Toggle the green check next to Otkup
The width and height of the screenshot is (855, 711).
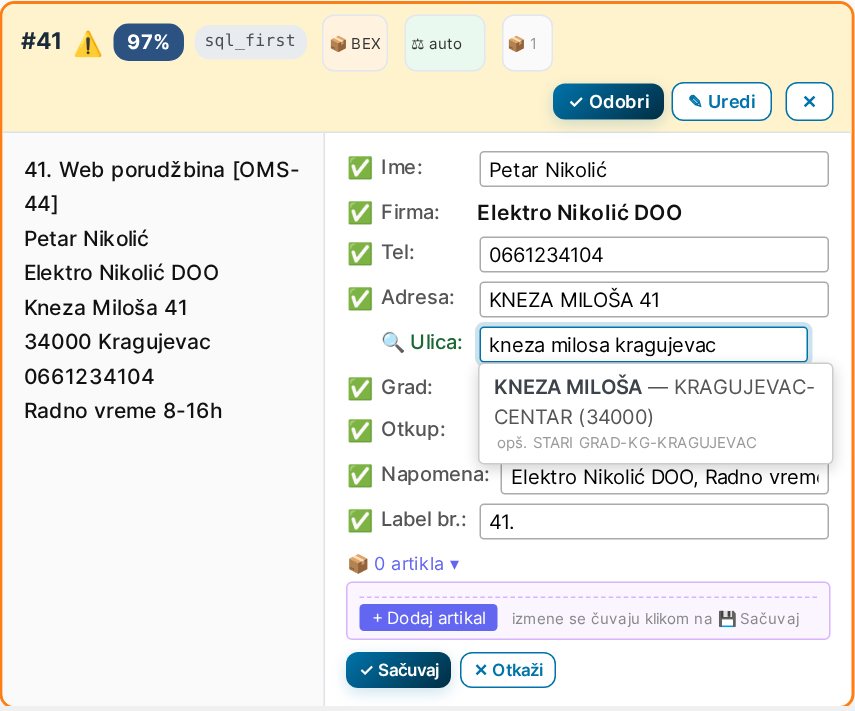click(x=360, y=430)
